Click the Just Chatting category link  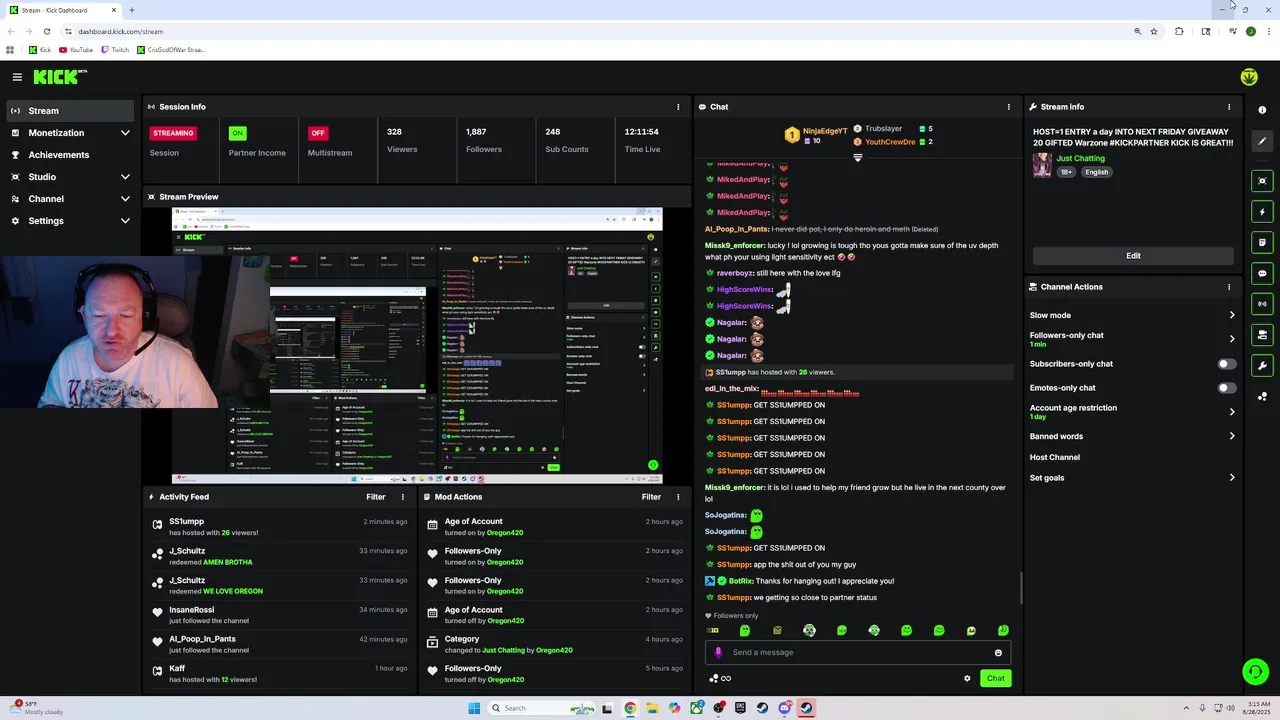click(1081, 158)
